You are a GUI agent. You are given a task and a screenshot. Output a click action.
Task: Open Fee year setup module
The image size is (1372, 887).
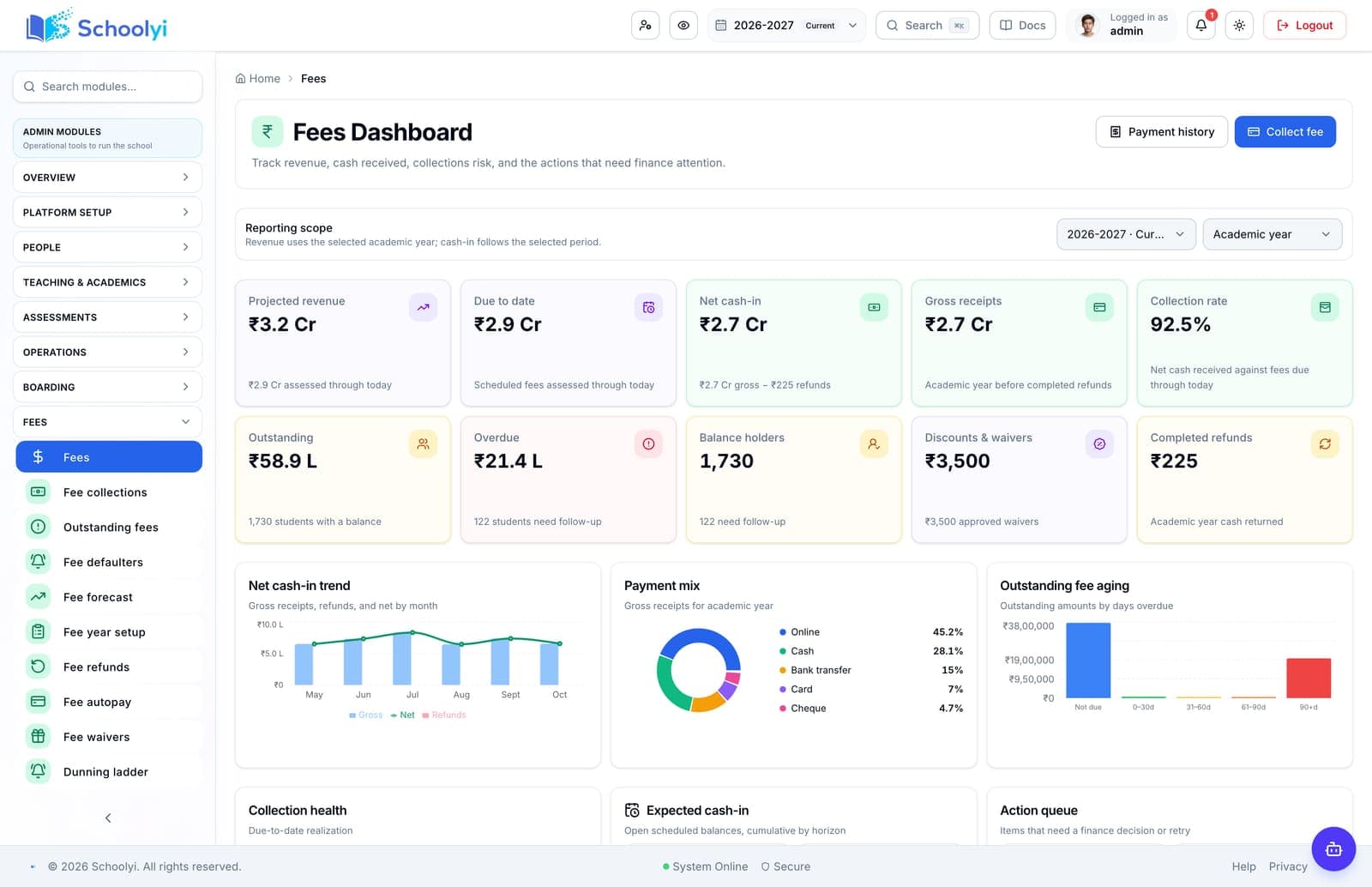(109, 632)
